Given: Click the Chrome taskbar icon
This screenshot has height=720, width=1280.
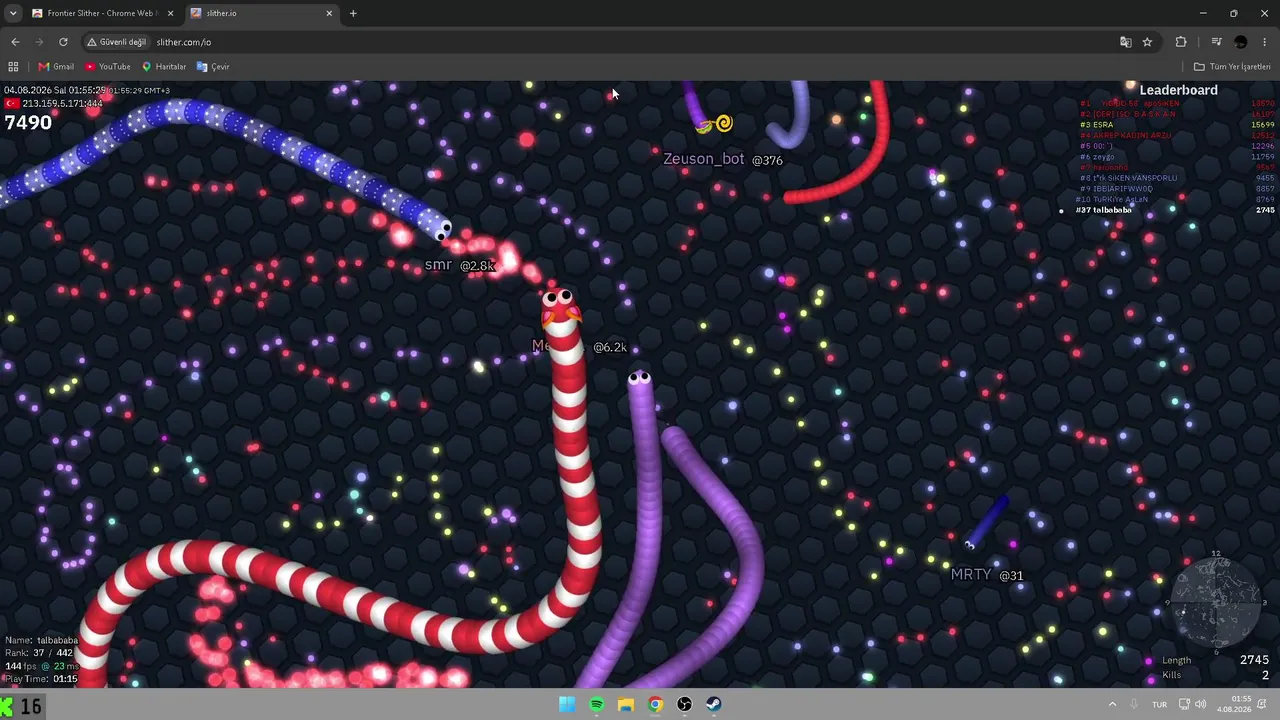Looking at the screenshot, I should (x=655, y=704).
